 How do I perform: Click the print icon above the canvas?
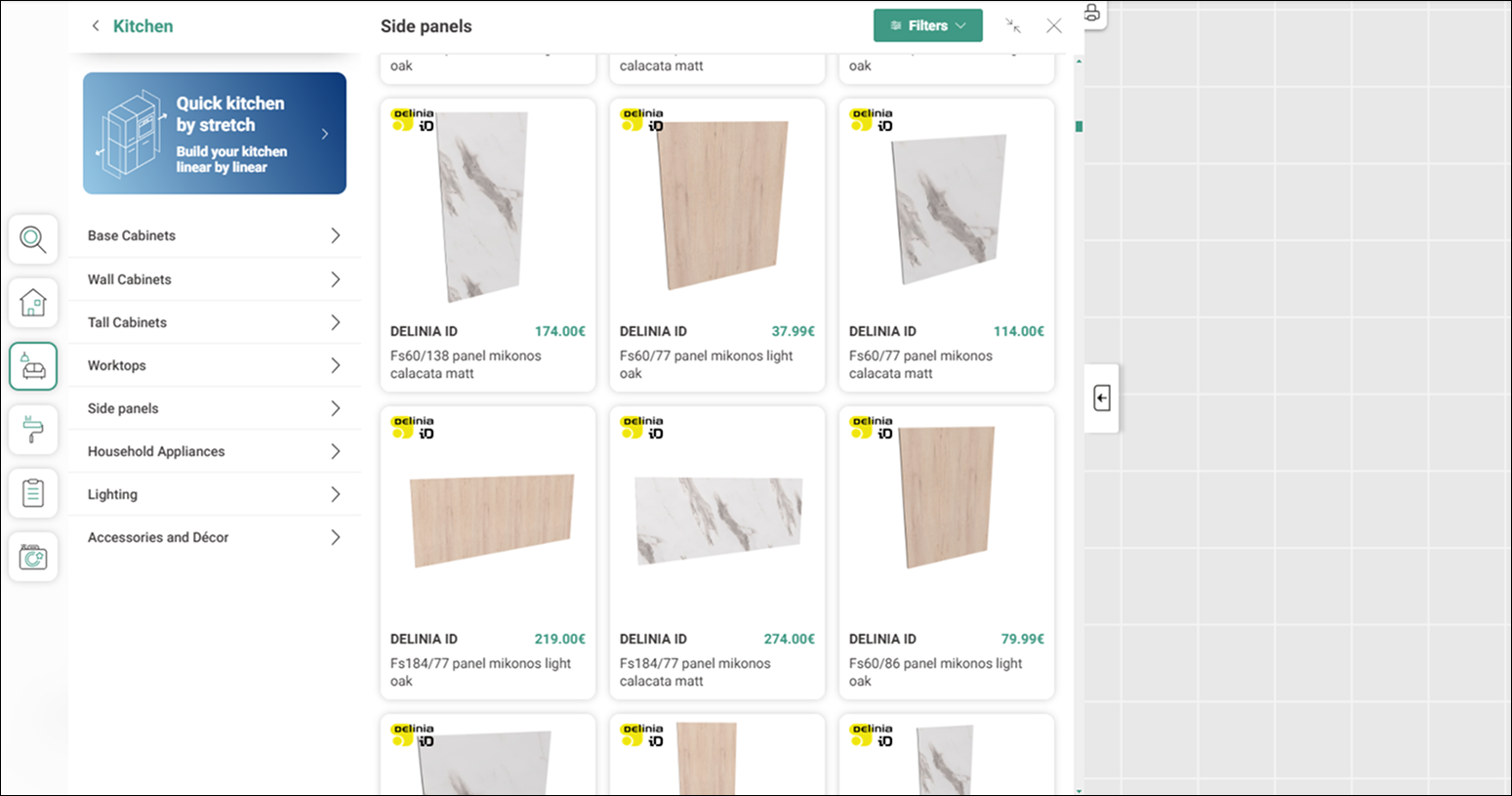point(1092,13)
